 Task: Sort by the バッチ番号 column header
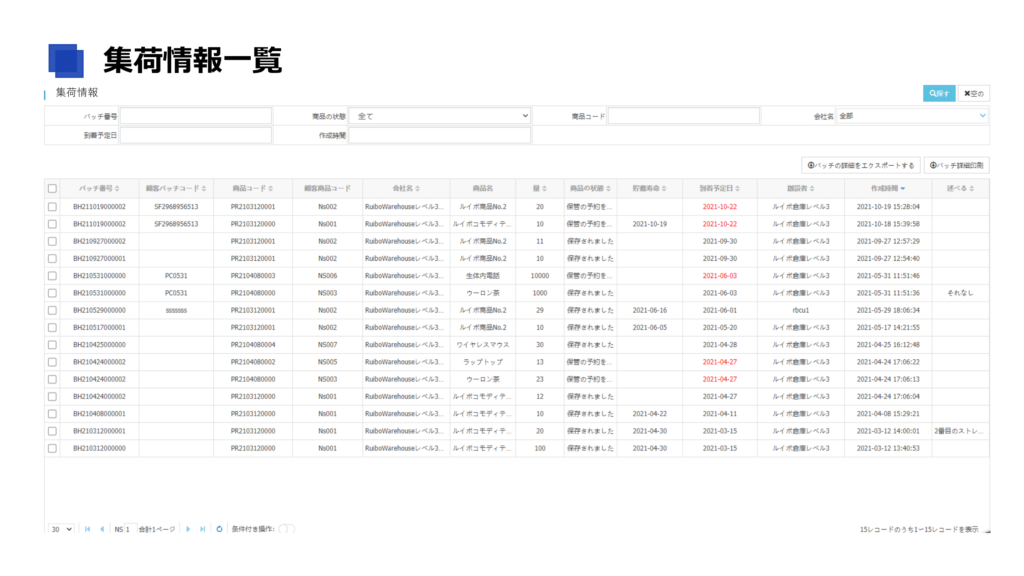[99, 188]
